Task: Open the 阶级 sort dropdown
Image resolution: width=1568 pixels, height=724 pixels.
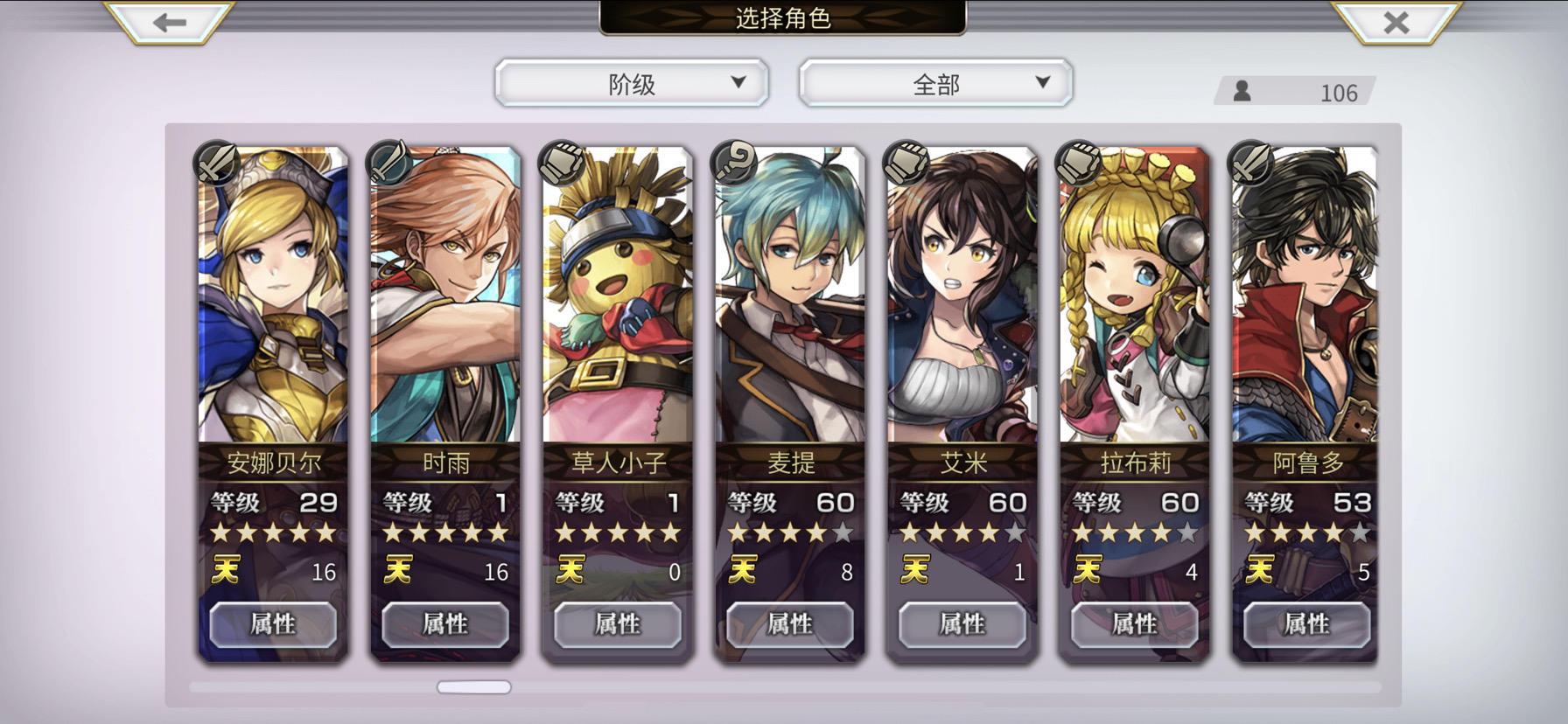Action: tap(632, 84)
